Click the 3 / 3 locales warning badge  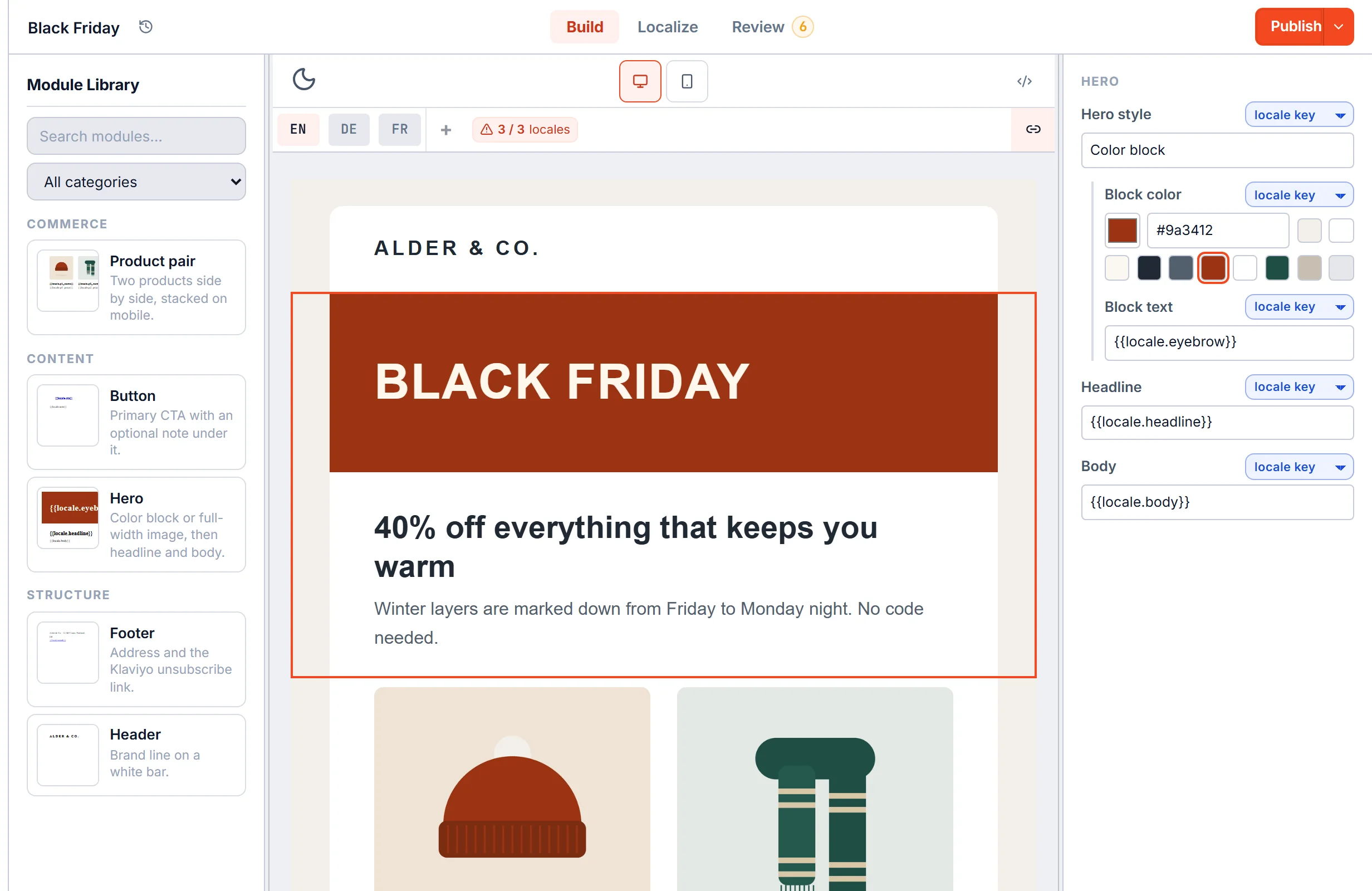(x=525, y=129)
